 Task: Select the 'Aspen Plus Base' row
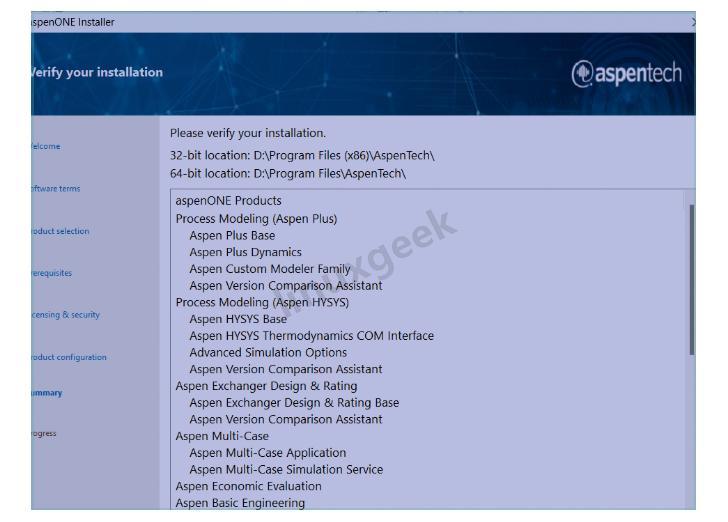pyautogui.click(x=232, y=235)
